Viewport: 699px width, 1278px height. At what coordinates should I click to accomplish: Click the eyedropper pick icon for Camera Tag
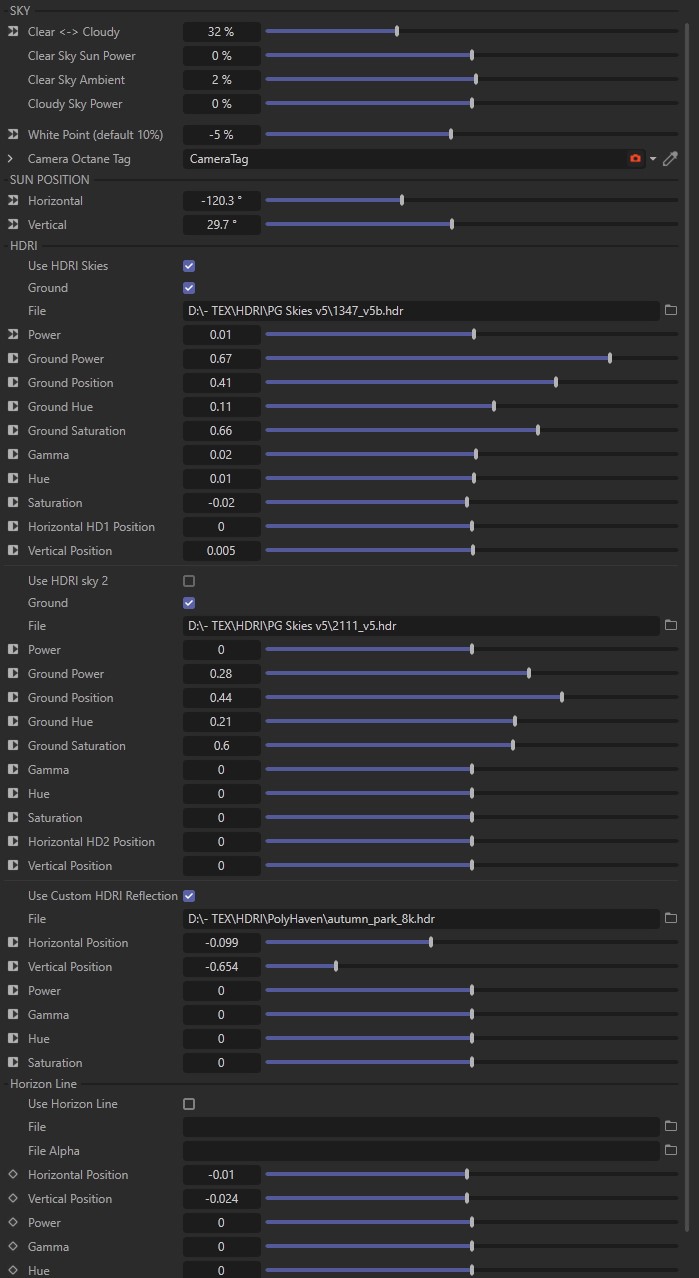click(671, 159)
